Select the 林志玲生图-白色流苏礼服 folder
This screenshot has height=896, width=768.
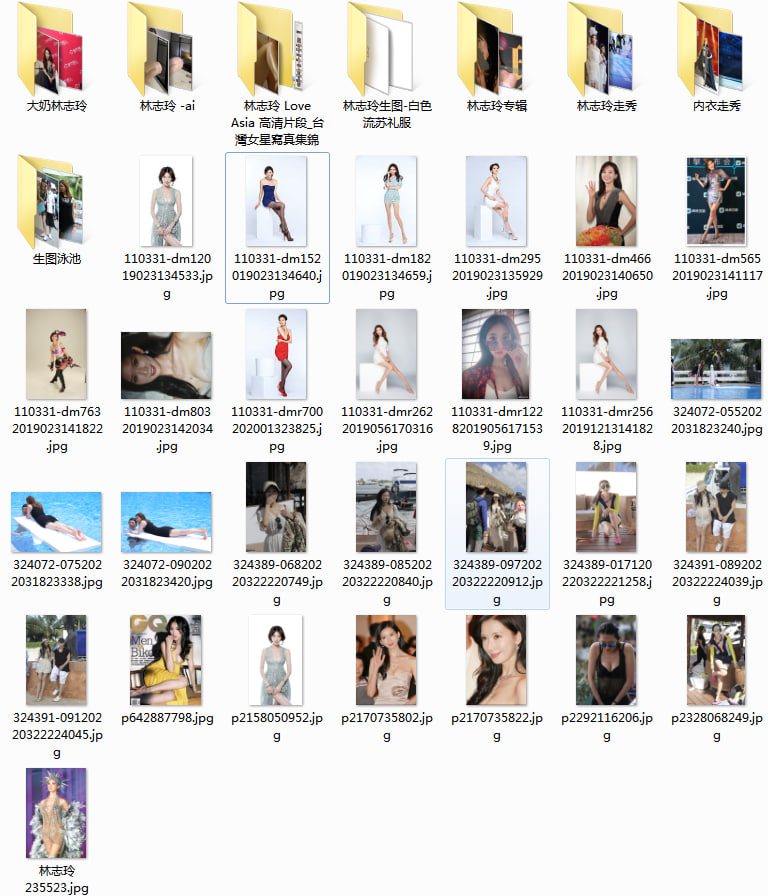click(386, 48)
